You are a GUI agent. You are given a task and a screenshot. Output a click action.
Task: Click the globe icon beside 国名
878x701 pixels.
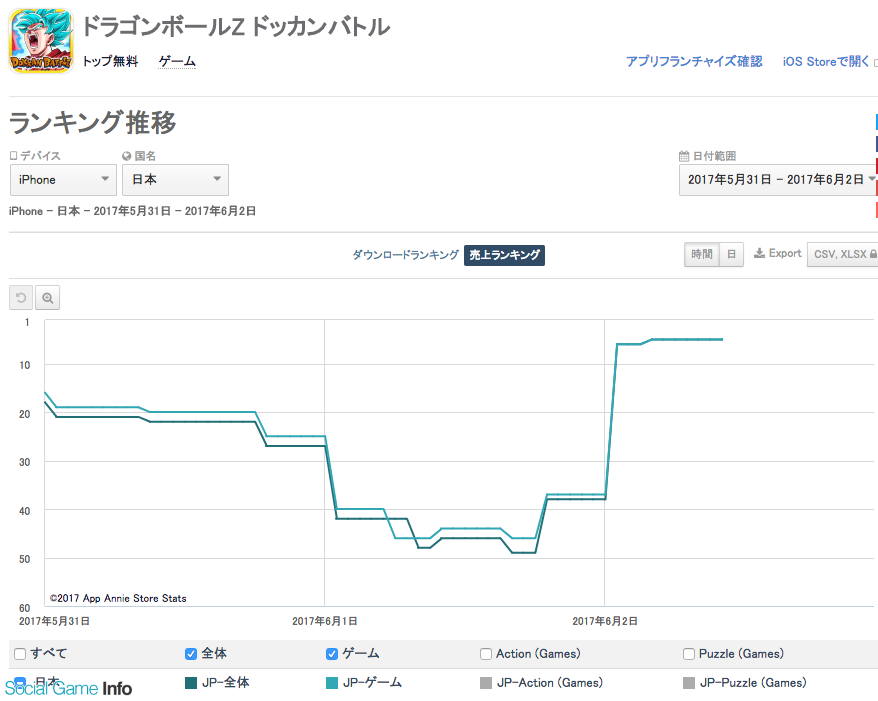[x=127, y=156]
